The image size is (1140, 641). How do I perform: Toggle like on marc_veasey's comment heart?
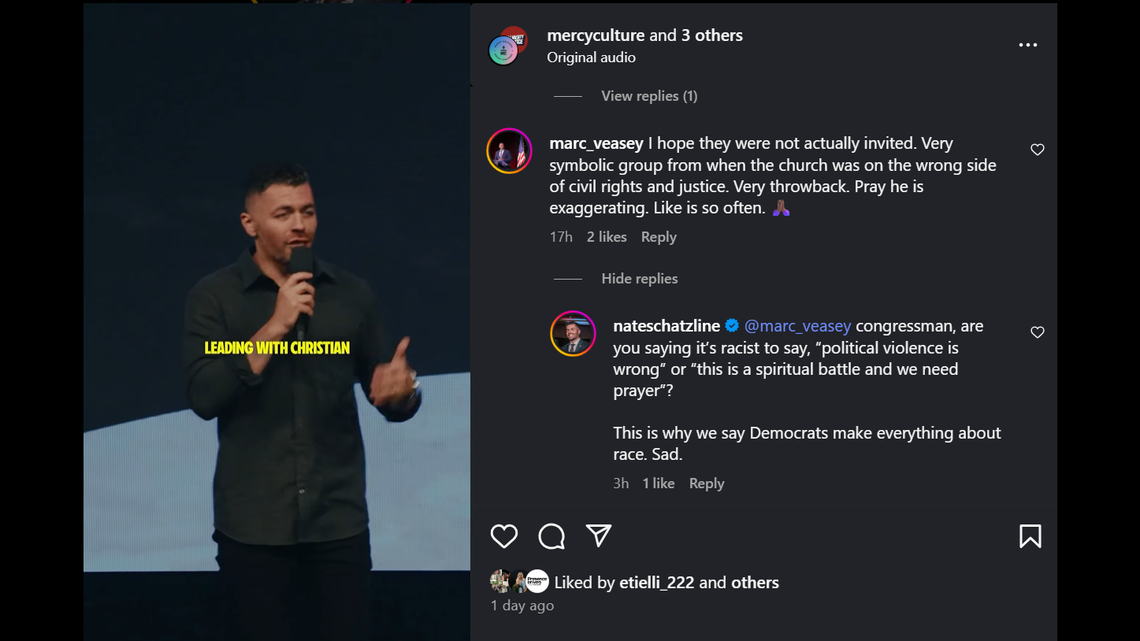coord(1037,149)
